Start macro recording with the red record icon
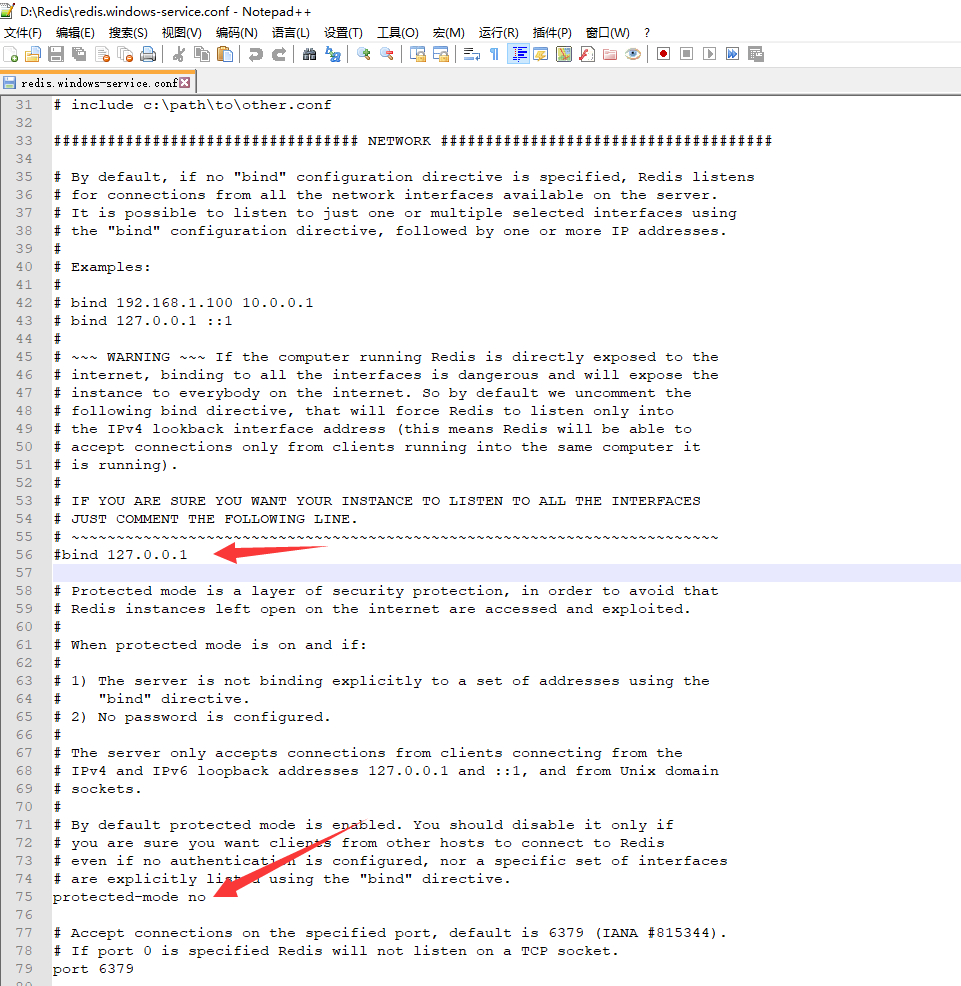Viewport: 961px width, 986px height. coord(664,55)
